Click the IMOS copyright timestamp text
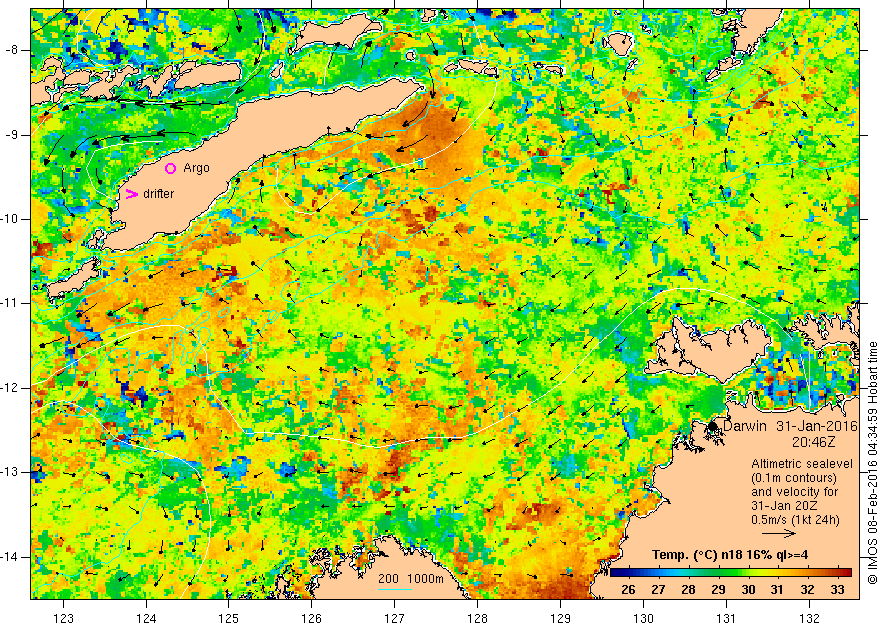 click(872, 463)
